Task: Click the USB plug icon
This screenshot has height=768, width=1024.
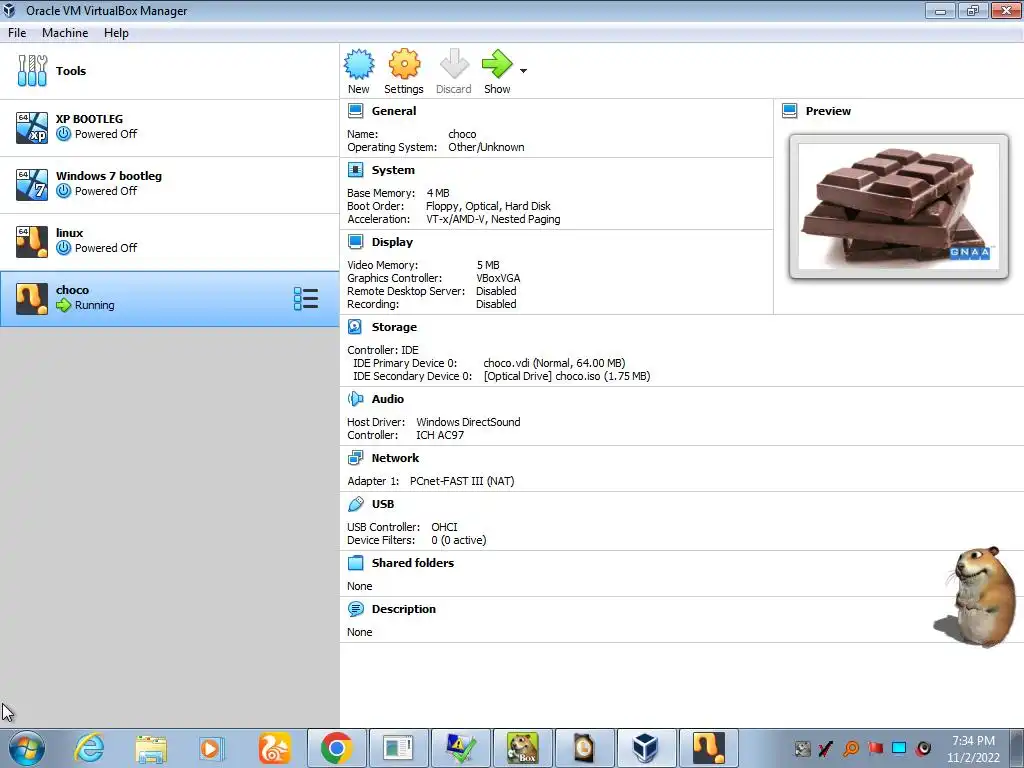Action: [x=355, y=504]
